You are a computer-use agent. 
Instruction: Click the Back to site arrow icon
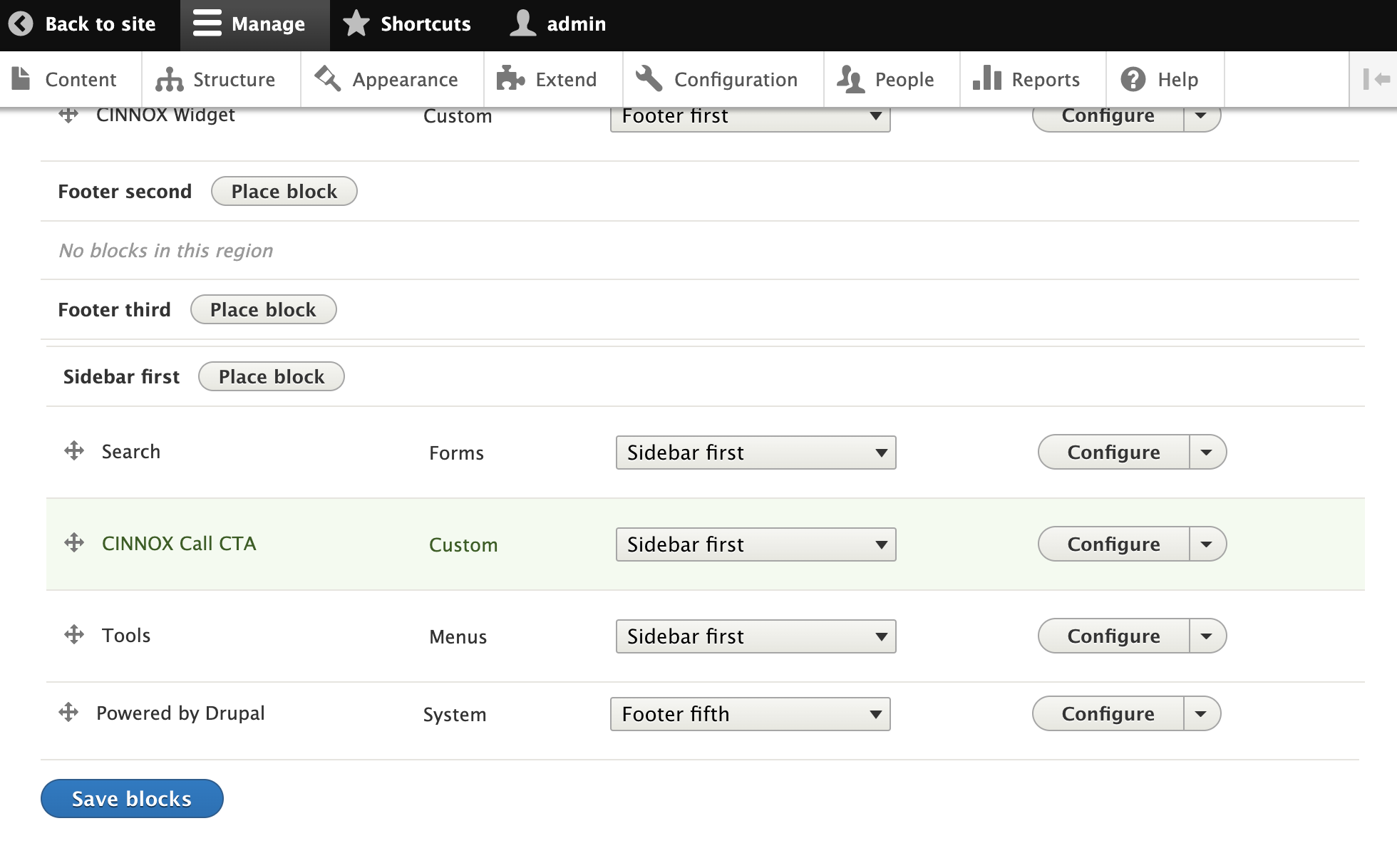(x=21, y=24)
